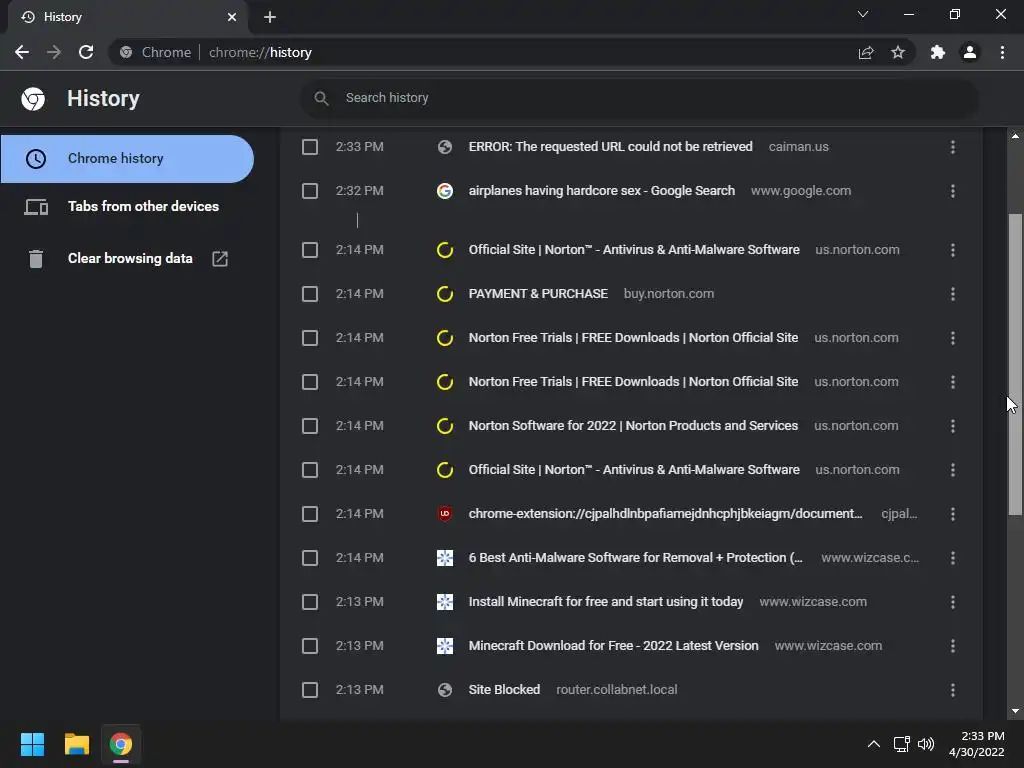Click the globe favicon on the ERROR entry
Viewport: 1024px width, 768px height.
tap(445, 147)
